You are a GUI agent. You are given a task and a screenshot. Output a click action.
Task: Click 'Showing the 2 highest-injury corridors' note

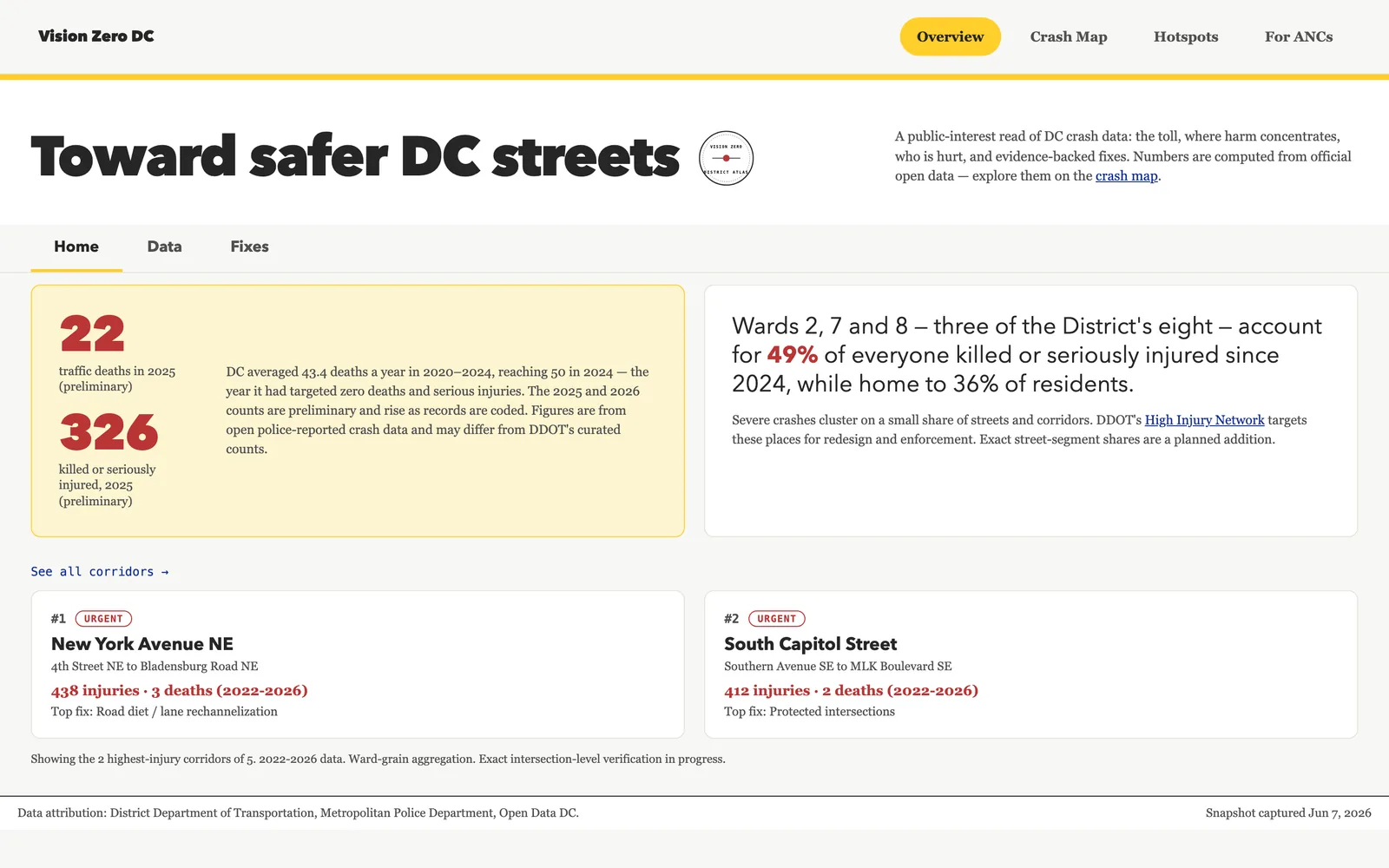pos(378,759)
